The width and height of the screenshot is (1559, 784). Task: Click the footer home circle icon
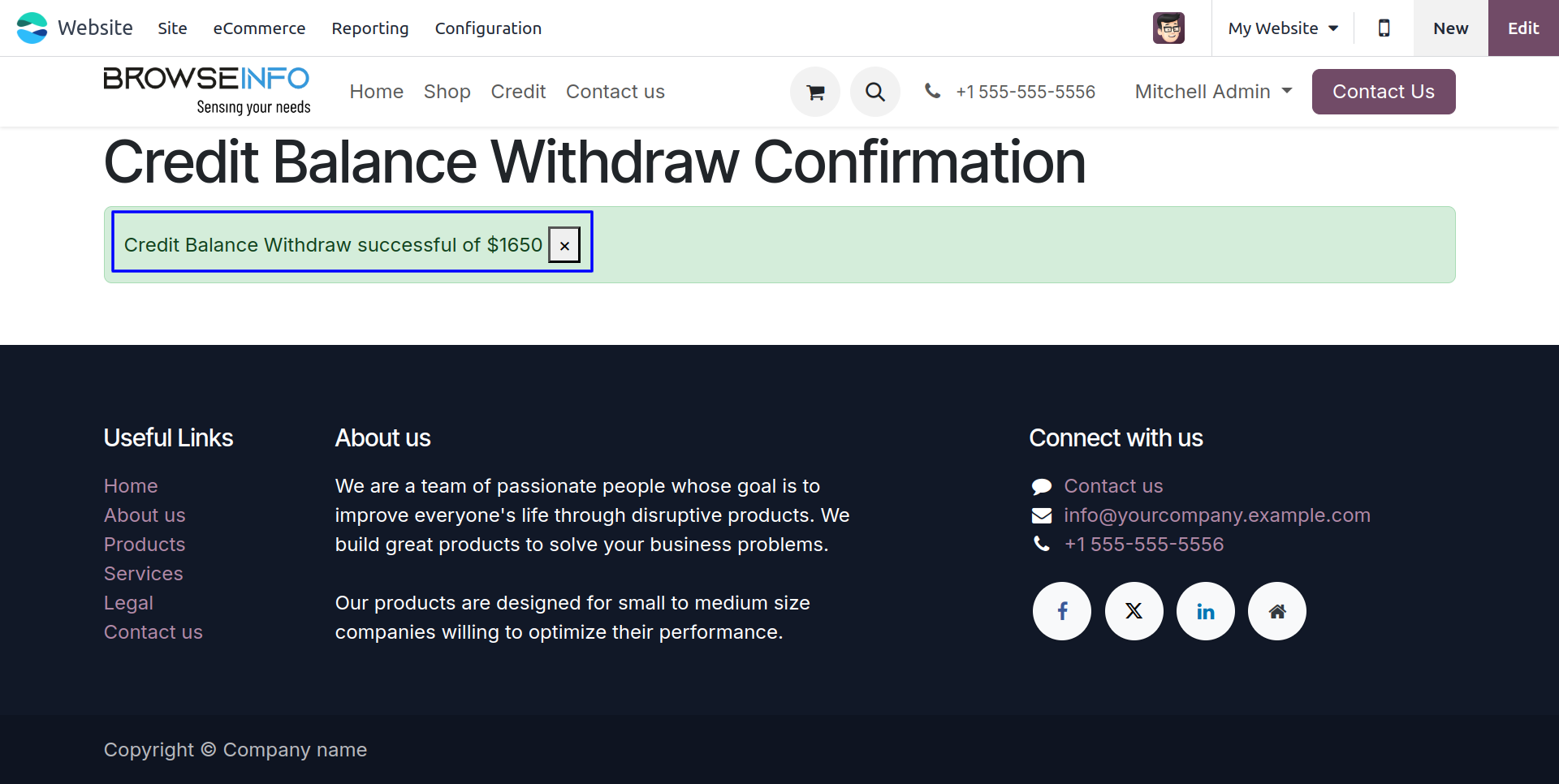[1276, 611]
